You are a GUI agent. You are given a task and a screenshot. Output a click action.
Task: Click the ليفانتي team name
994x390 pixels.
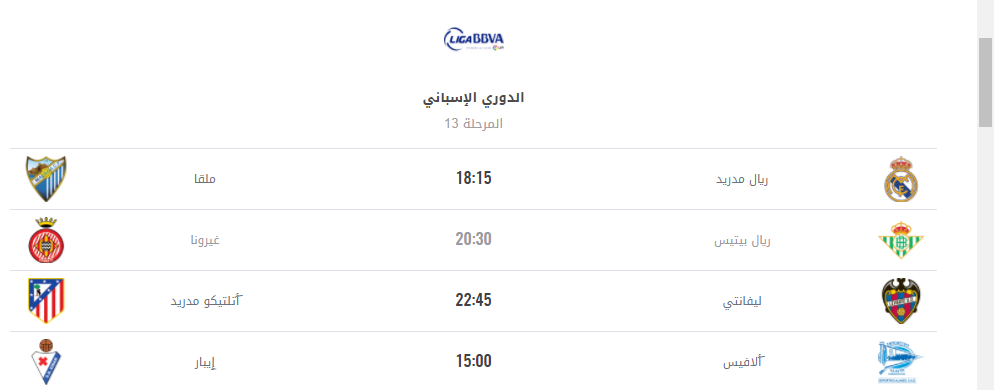742,302
